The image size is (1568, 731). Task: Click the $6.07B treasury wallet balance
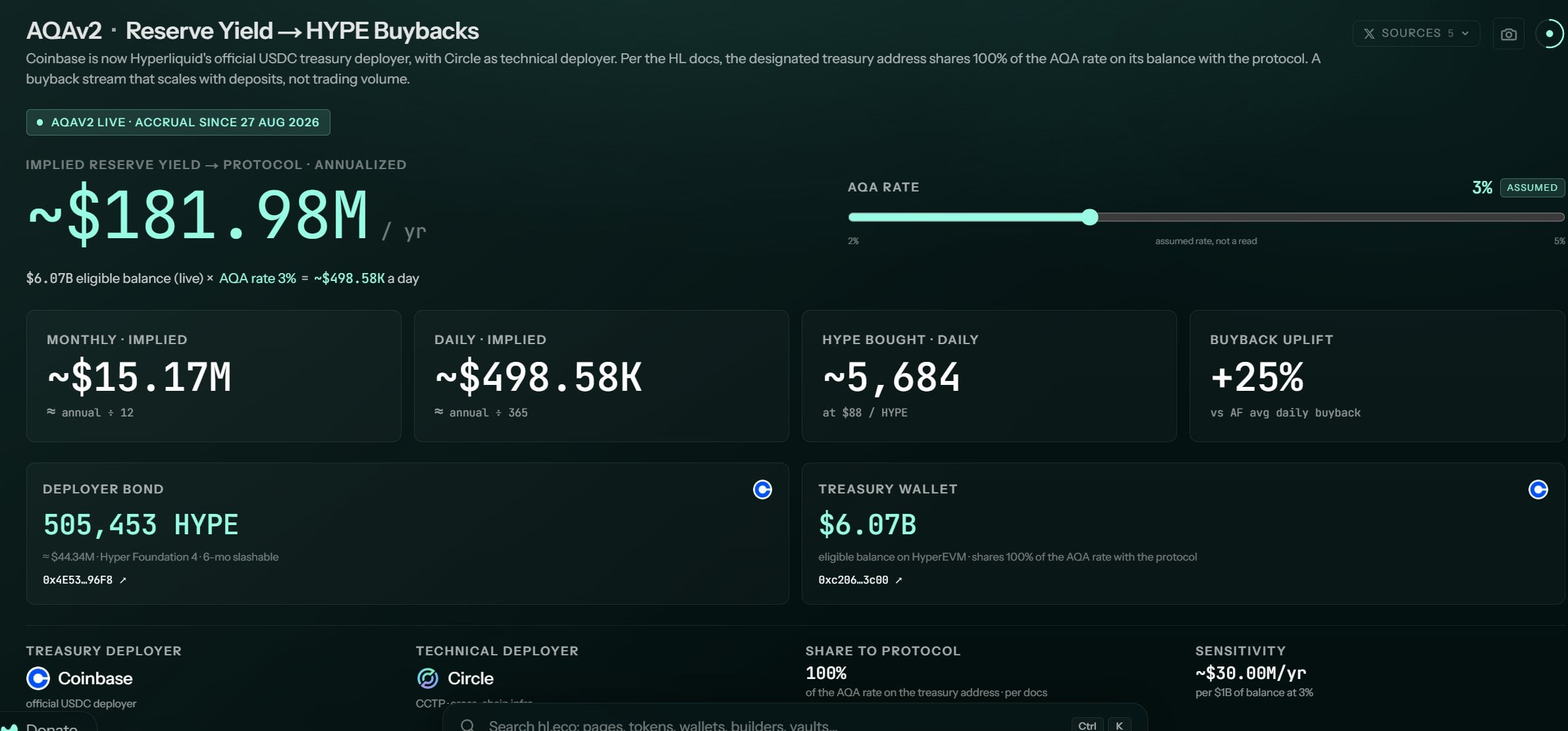[x=867, y=525]
